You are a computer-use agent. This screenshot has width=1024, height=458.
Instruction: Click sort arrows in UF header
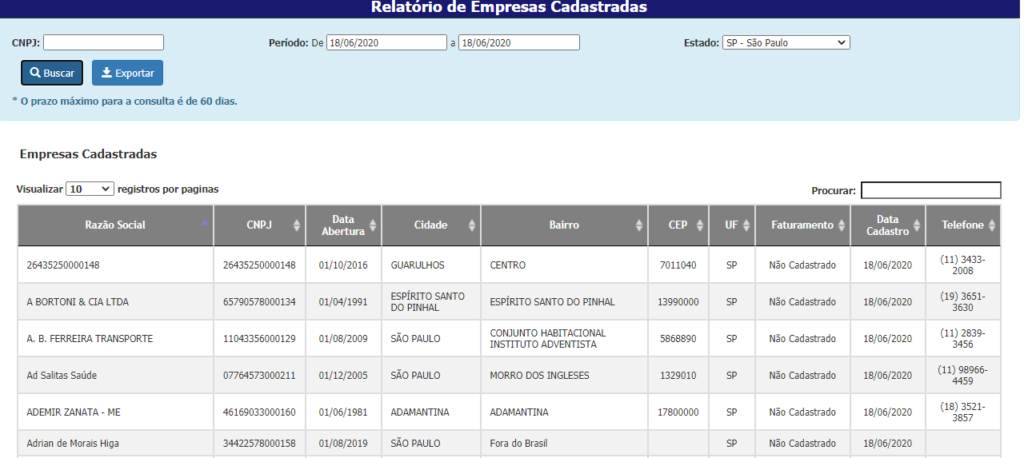[745, 226]
